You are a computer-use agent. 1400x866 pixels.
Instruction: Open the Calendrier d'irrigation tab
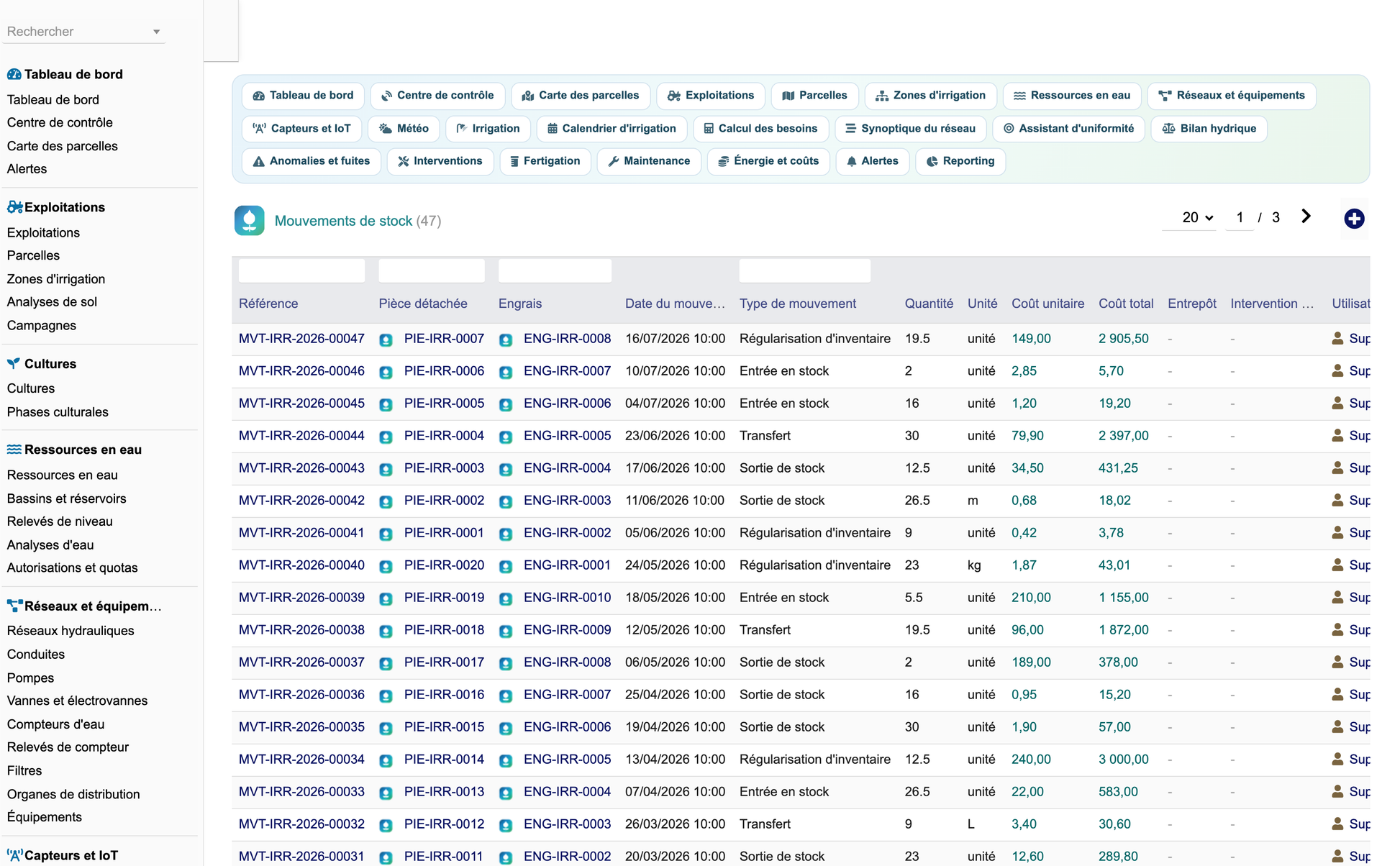point(612,129)
